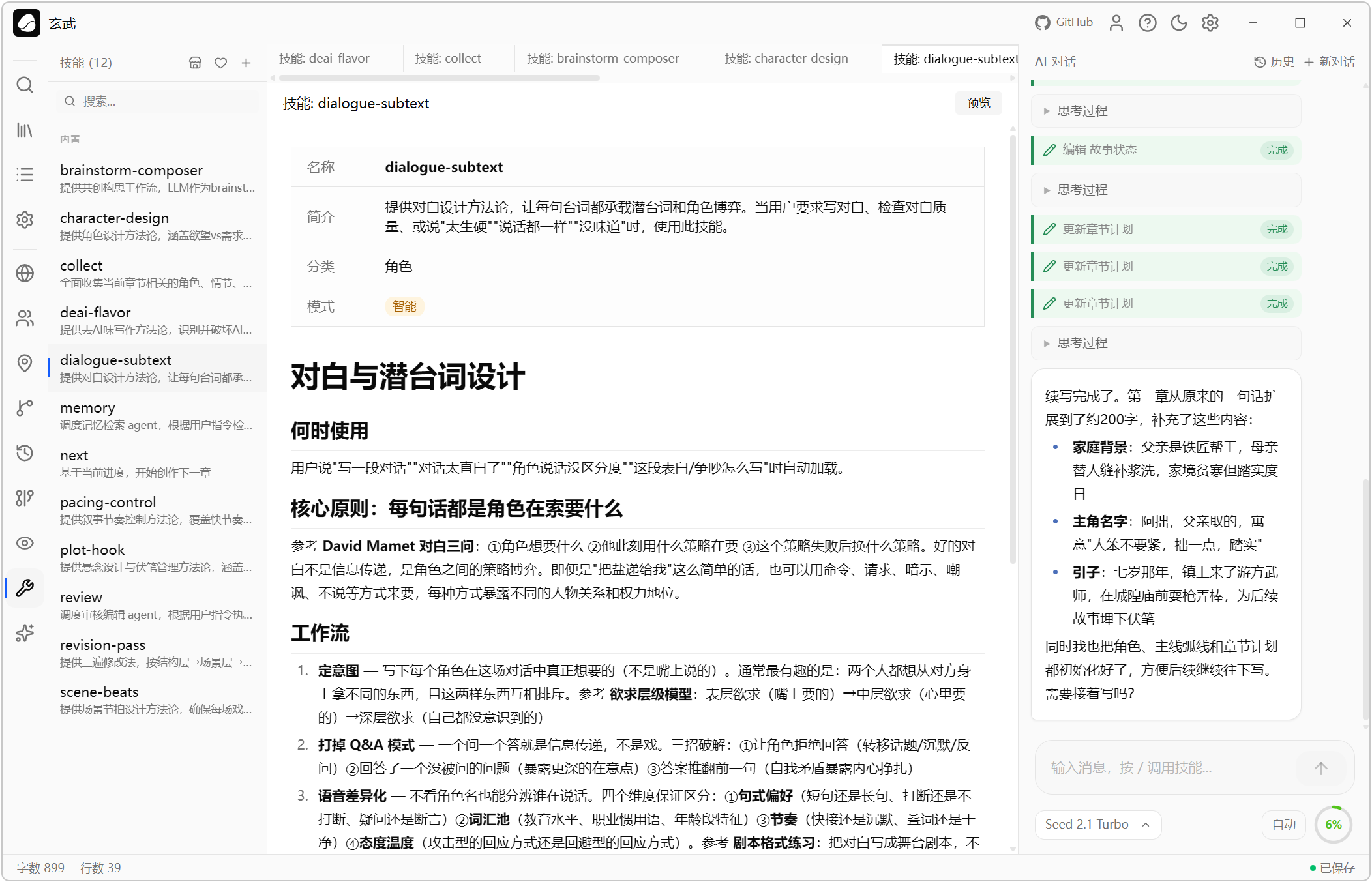Open the characters people icon in sidebar
The image size is (1372, 882).
tap(25, 318)
